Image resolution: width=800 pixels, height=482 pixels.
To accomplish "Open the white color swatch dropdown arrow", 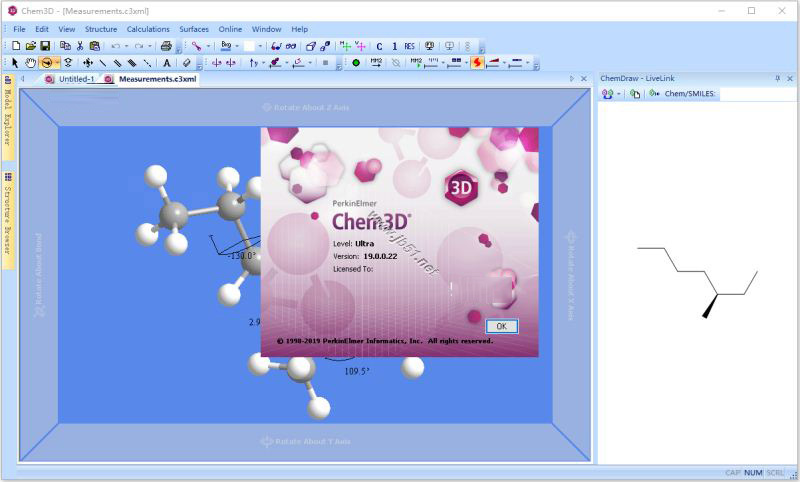I will [x=260, y=46].
